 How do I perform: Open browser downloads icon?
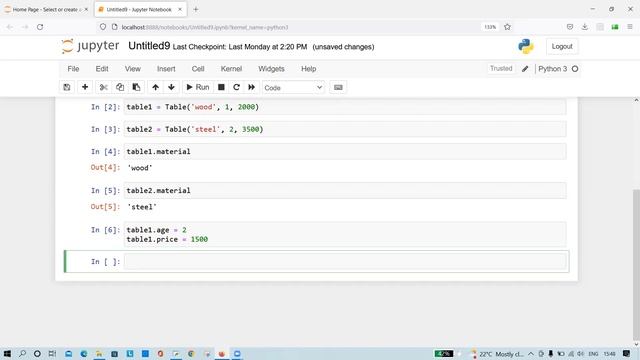click(x=584, y=27)
